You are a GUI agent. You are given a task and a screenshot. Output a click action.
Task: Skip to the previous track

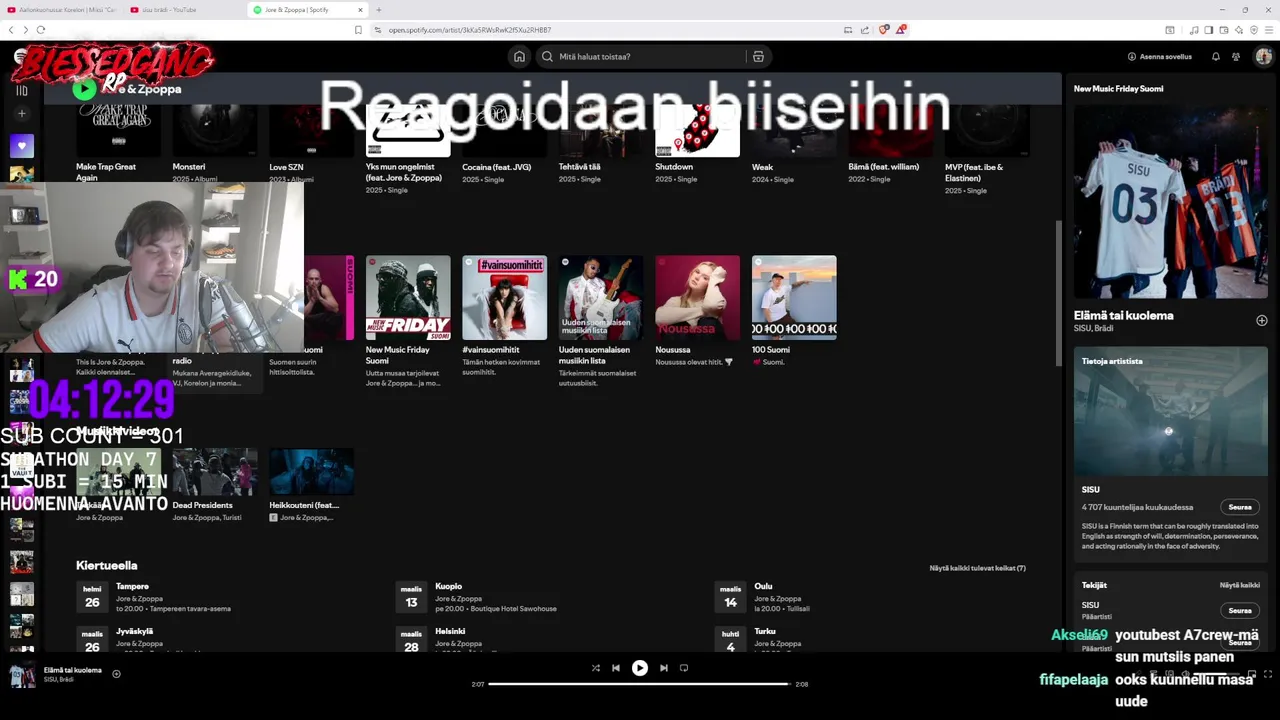(x=616, y=668)
